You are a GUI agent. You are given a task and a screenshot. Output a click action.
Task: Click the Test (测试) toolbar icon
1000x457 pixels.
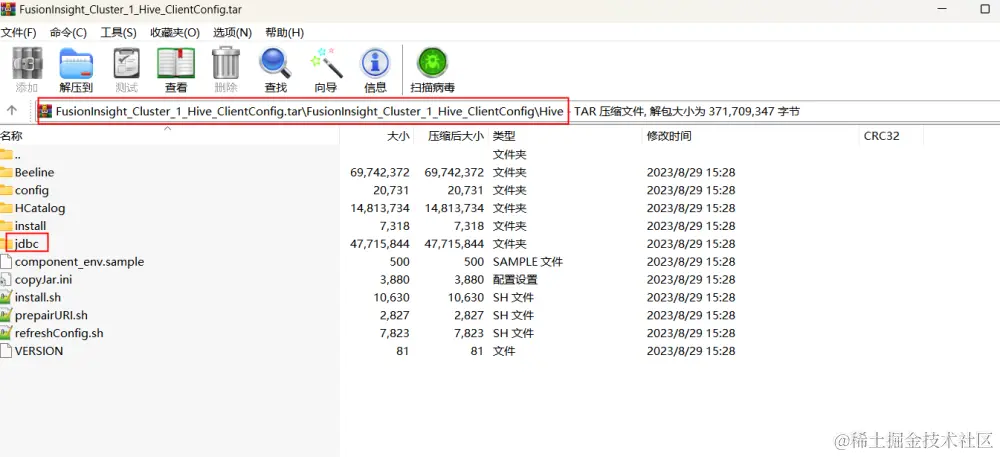[126, 63]
